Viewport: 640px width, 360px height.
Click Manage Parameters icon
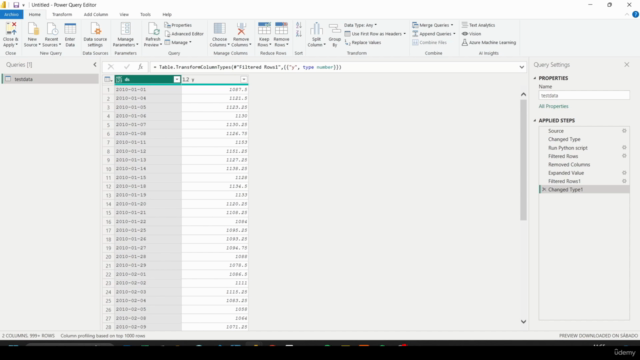pyautogui.click(x=126, y=30)
